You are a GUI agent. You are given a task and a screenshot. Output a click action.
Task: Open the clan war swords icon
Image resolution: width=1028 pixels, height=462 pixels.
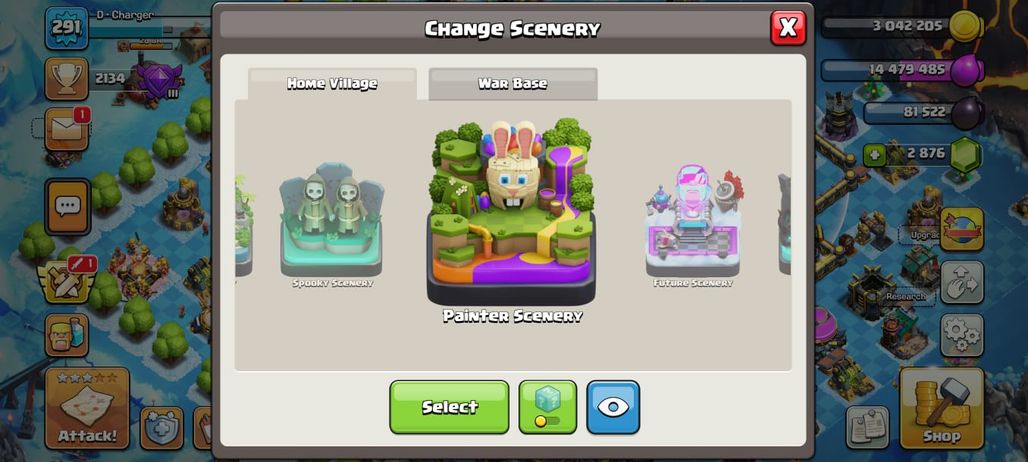pos(66,280)
